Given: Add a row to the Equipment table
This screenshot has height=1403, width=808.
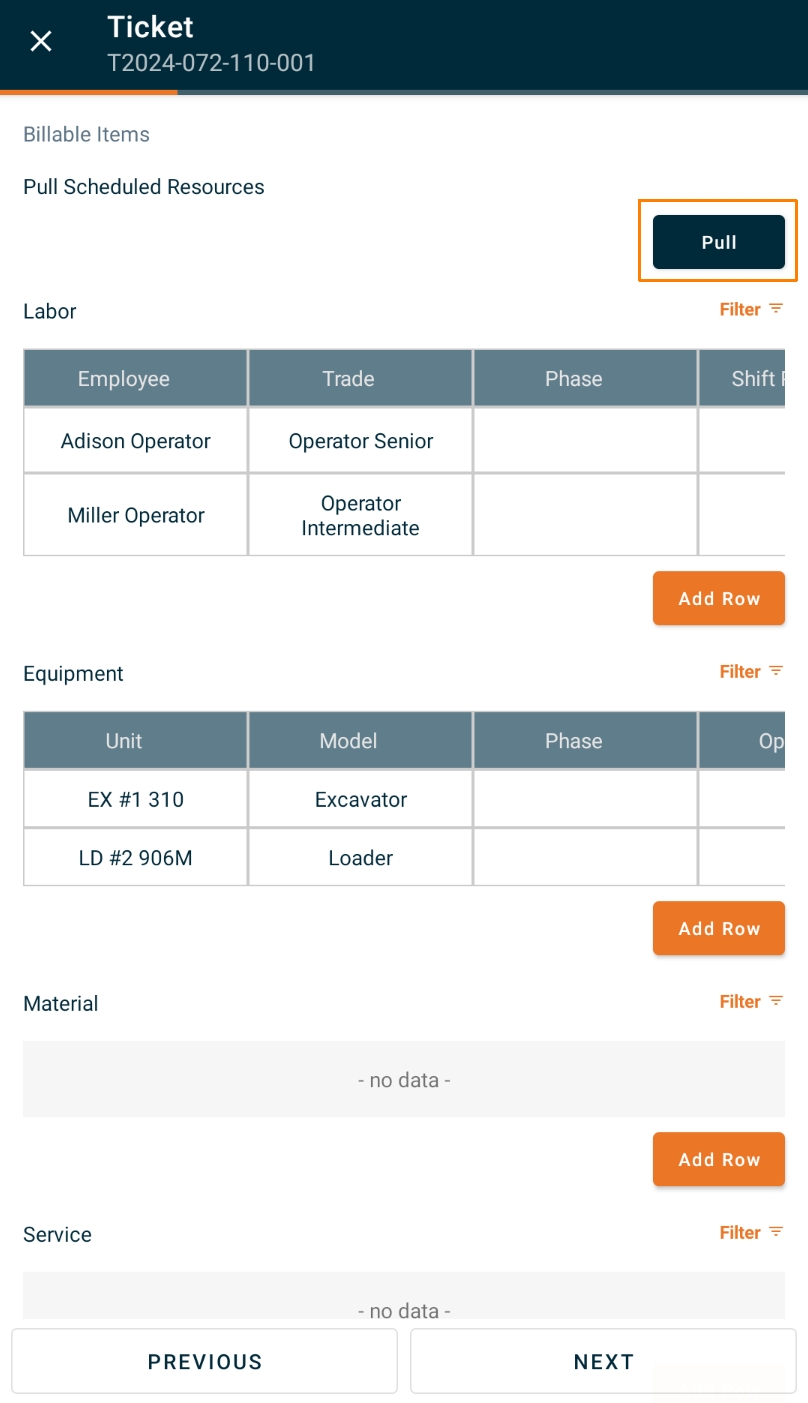Looking at the screenshot, I should (719, 928).
